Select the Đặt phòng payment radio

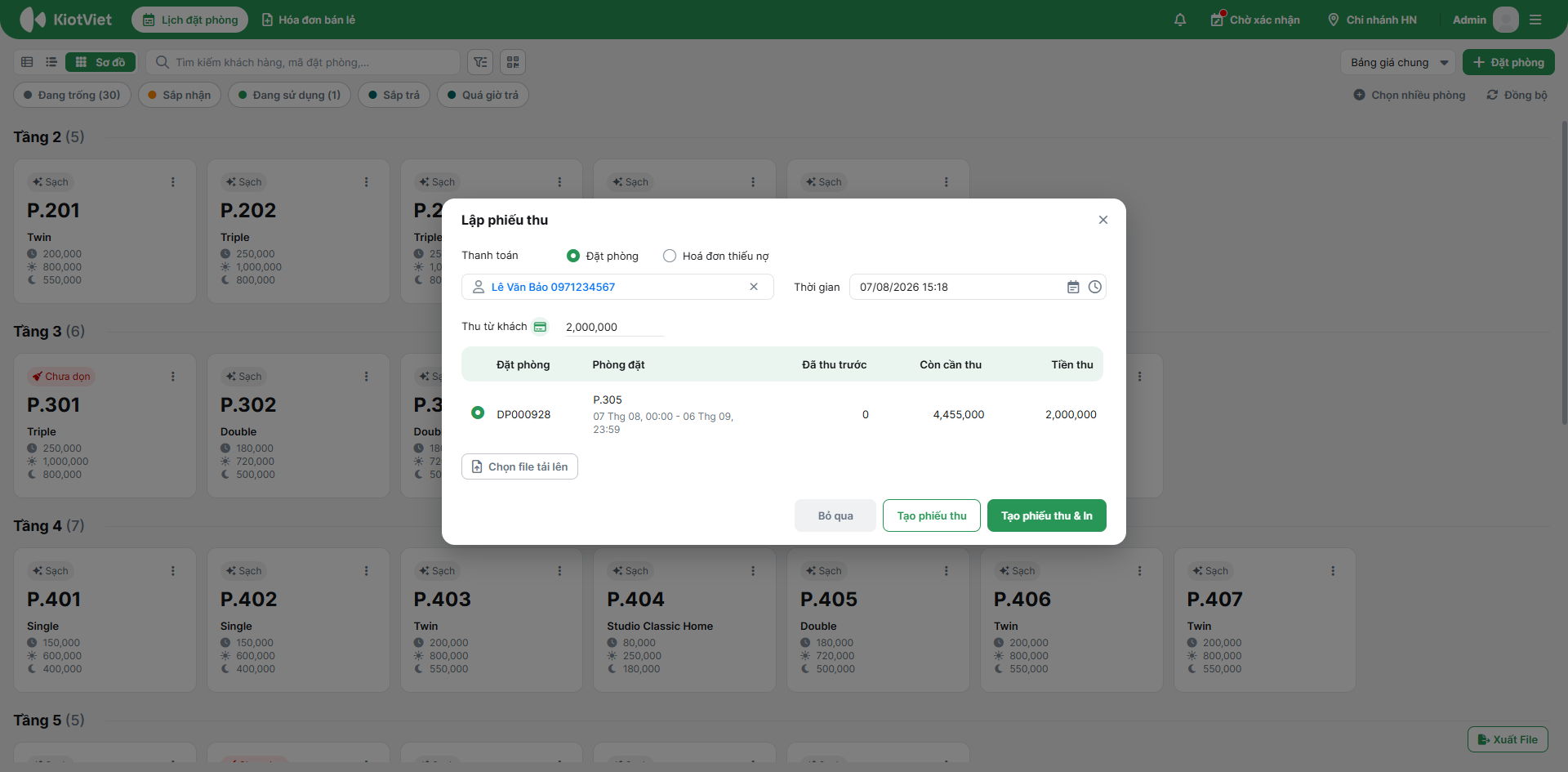[x=573, y=256]
